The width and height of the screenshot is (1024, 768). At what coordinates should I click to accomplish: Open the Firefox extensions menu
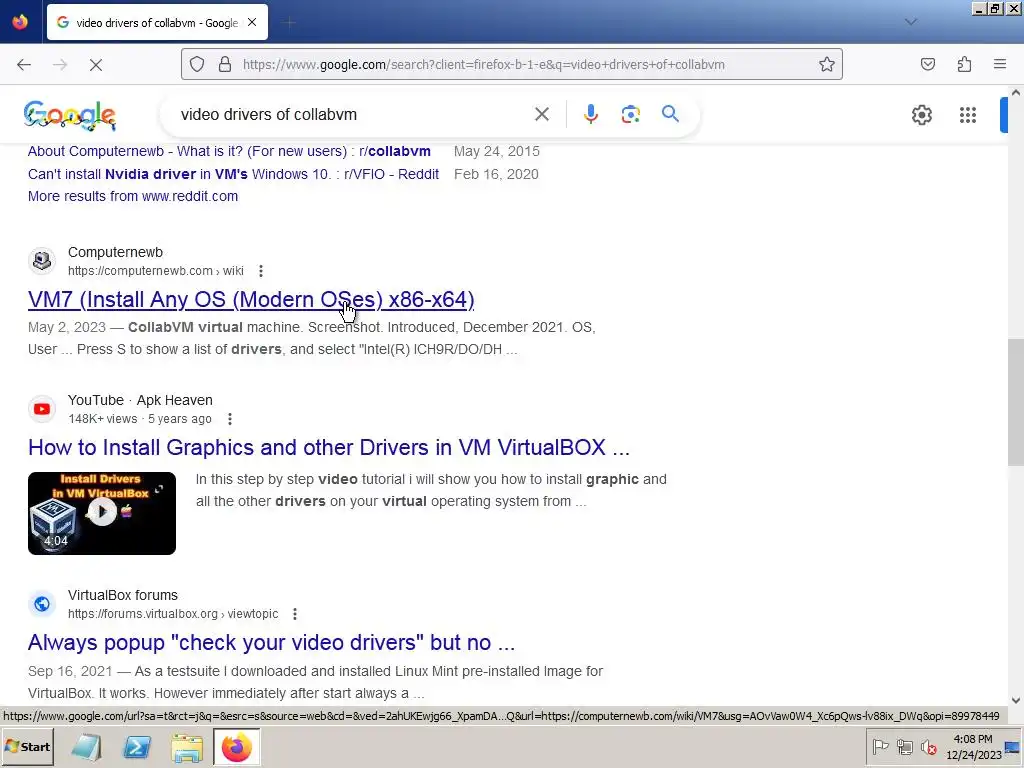point(965,64)
